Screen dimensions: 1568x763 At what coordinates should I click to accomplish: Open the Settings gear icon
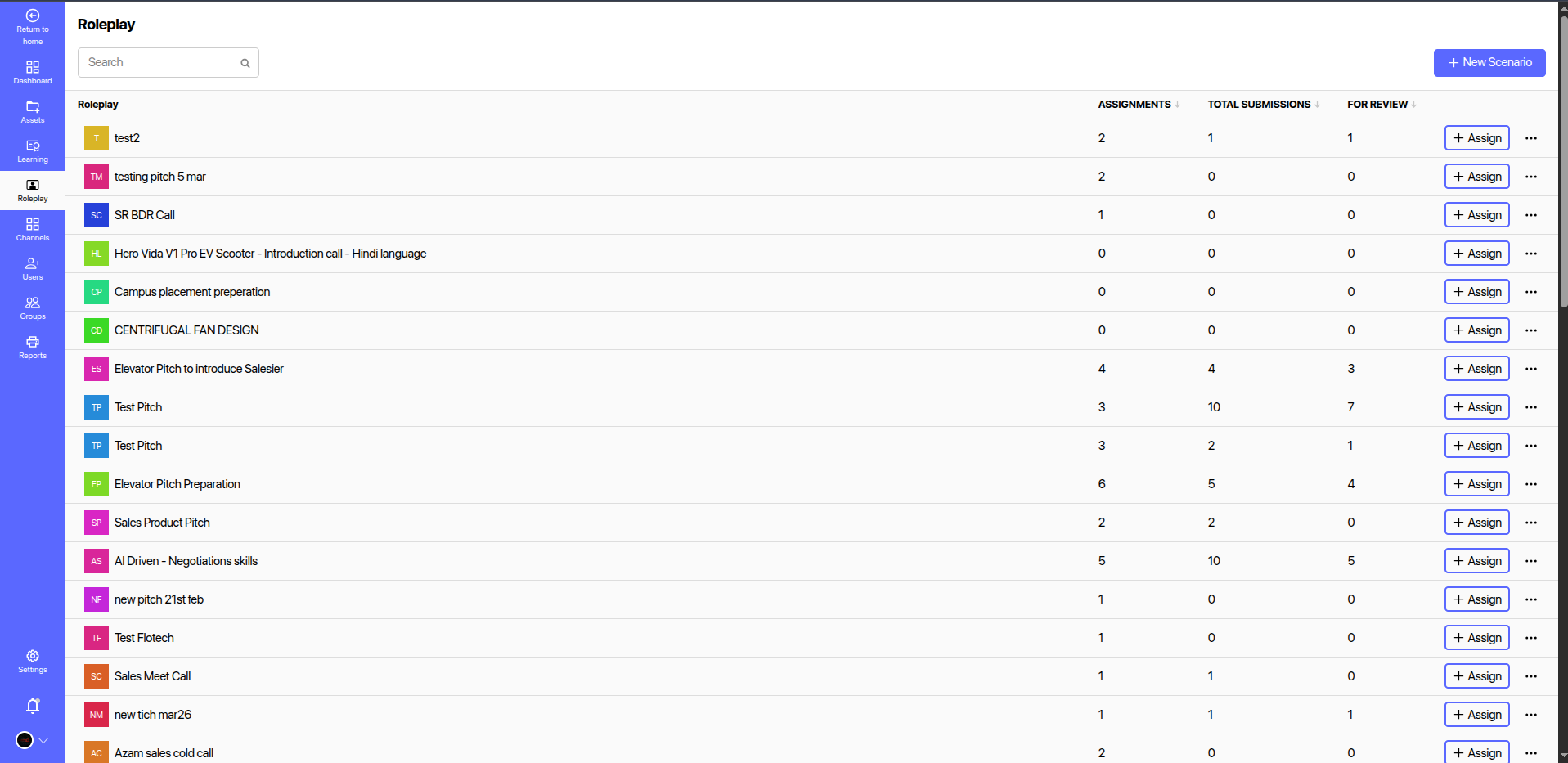[33, 656]
